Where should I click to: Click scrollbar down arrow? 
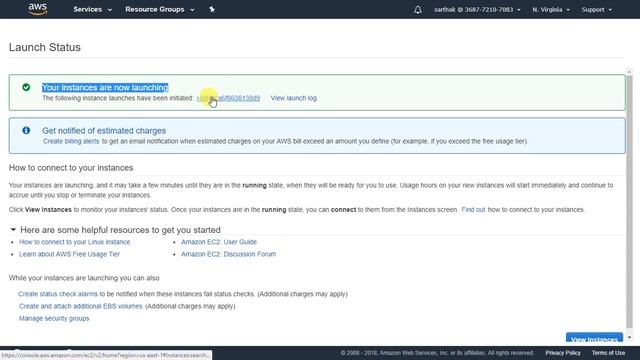[x=629, y=338]
